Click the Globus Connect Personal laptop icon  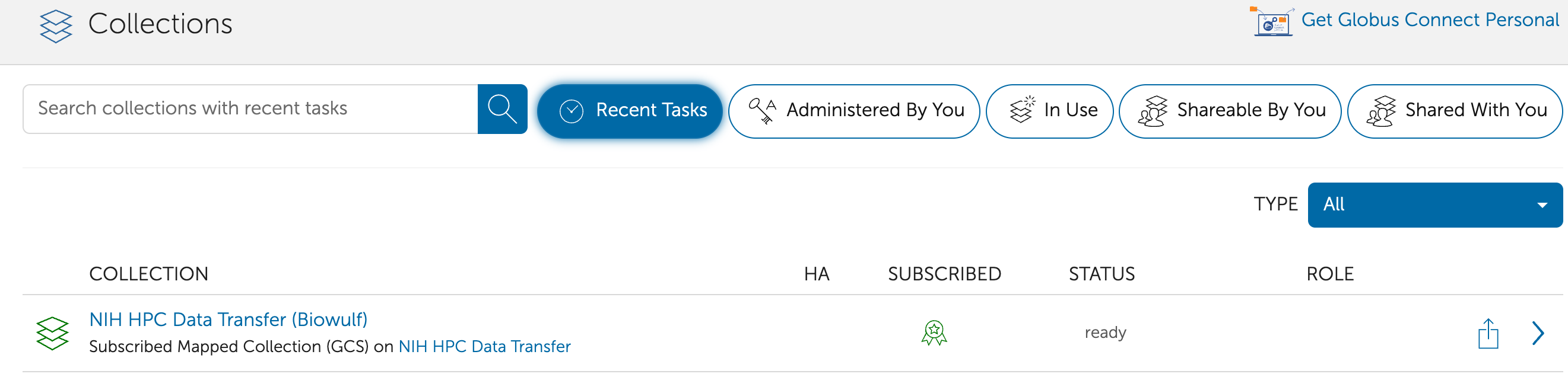pos(1272,22)
